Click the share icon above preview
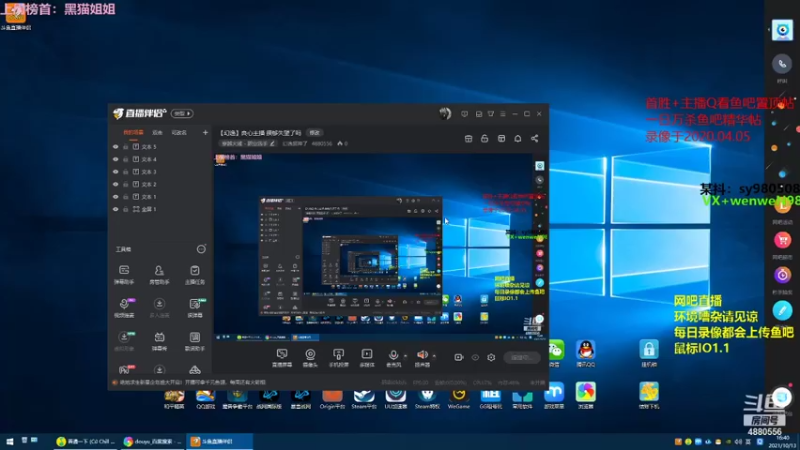 point(534,138)
